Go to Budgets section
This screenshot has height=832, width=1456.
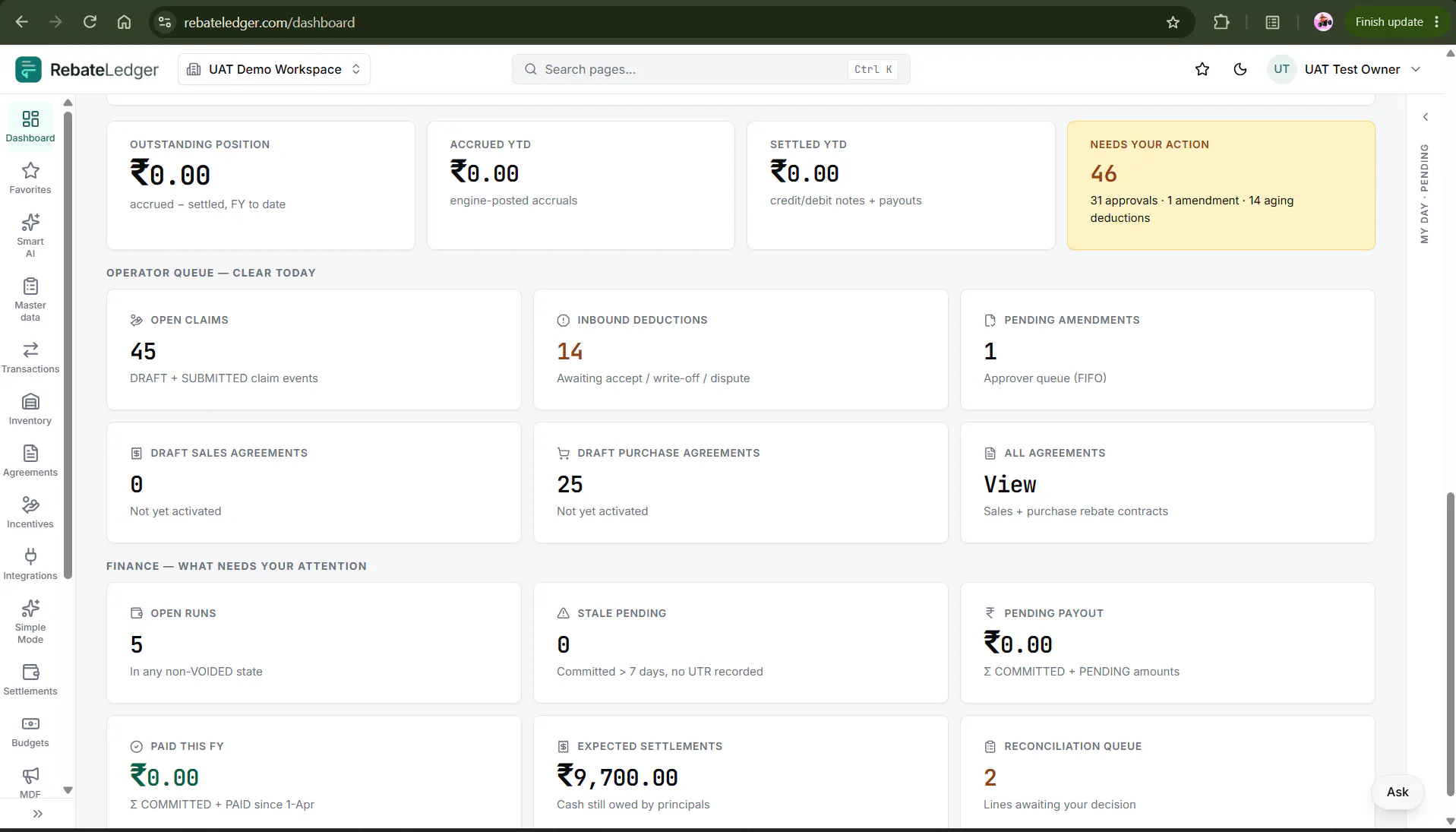click(x=30, y=731)
